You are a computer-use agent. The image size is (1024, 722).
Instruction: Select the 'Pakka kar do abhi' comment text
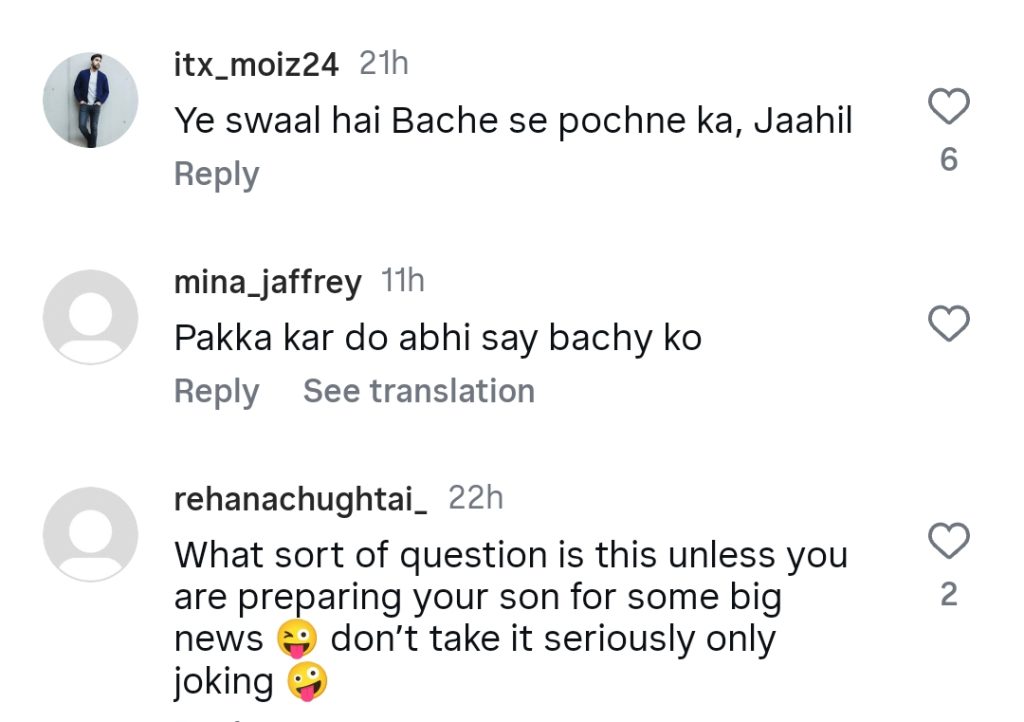(438, 338)
